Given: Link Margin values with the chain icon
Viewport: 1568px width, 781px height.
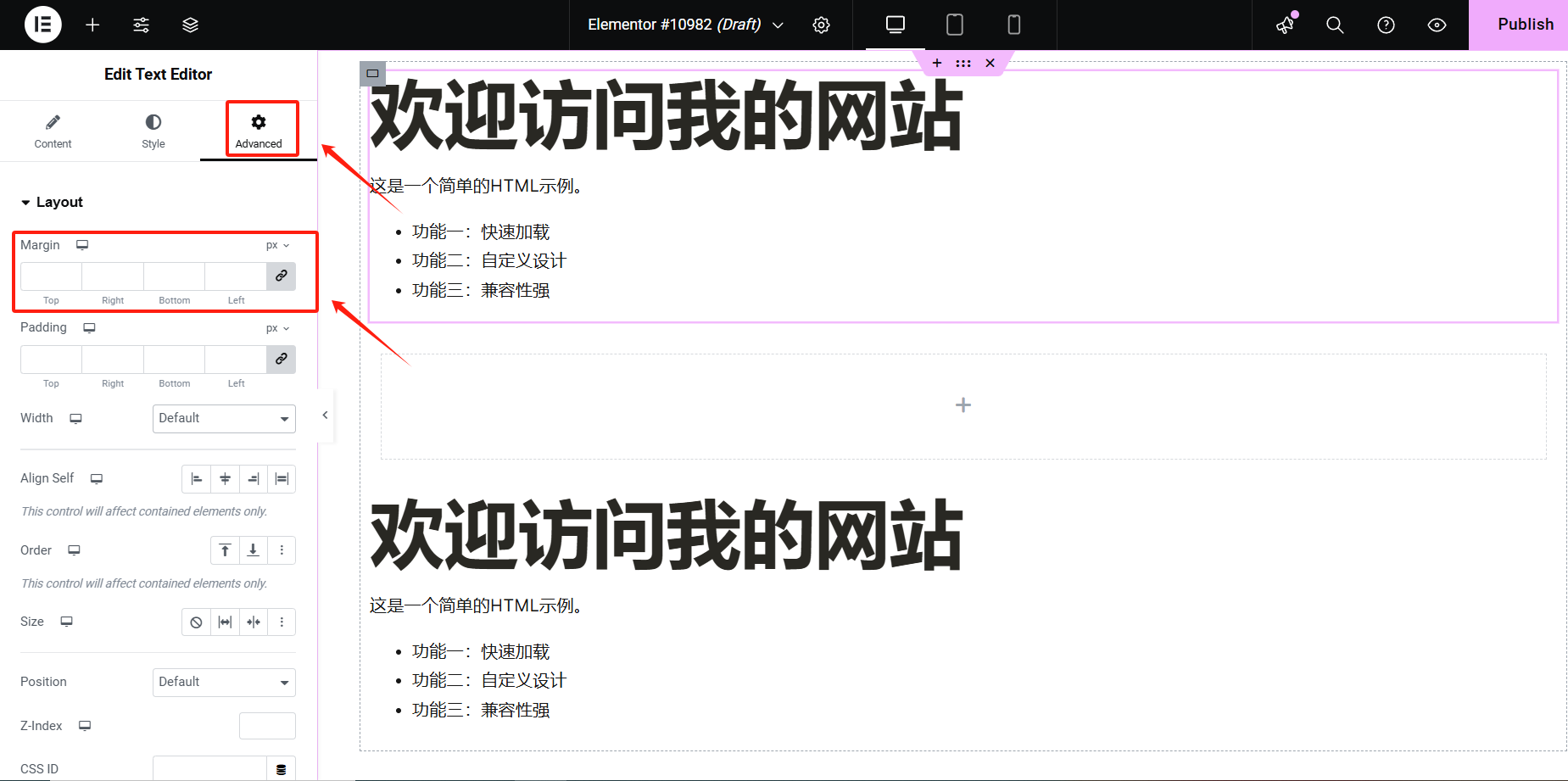Looking at the screenshot, I should pyautogui.click(x=281, y=276).
